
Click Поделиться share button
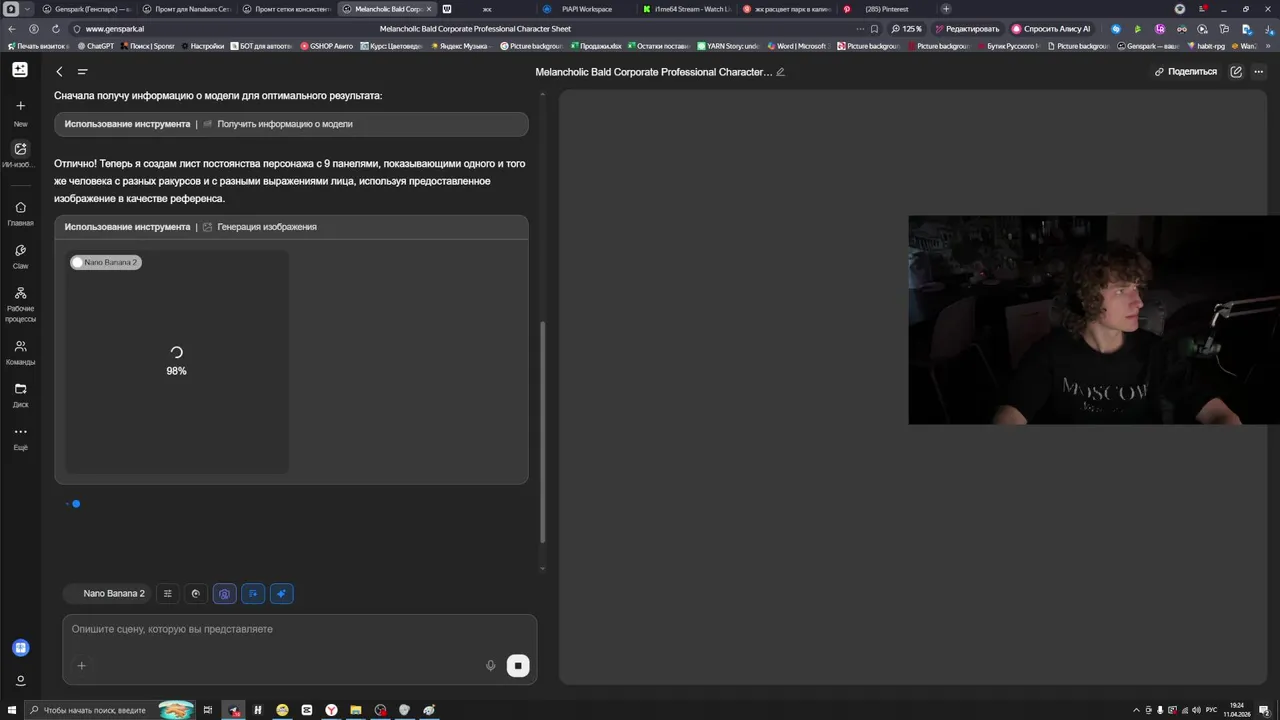click(x=1186, y=72)
